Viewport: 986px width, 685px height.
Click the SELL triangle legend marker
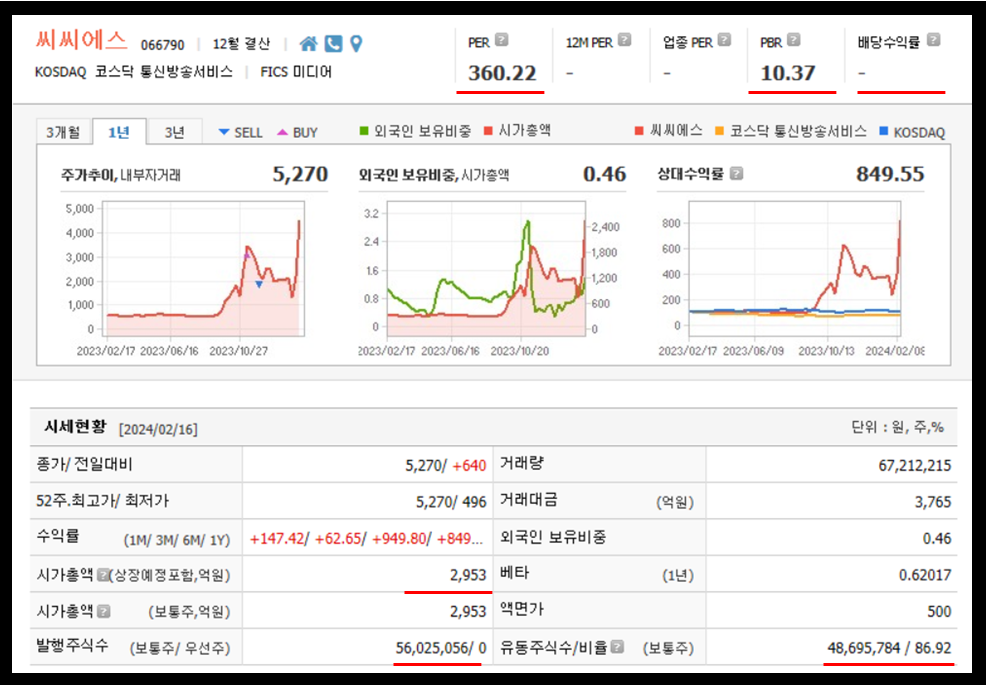pos(224,132)
